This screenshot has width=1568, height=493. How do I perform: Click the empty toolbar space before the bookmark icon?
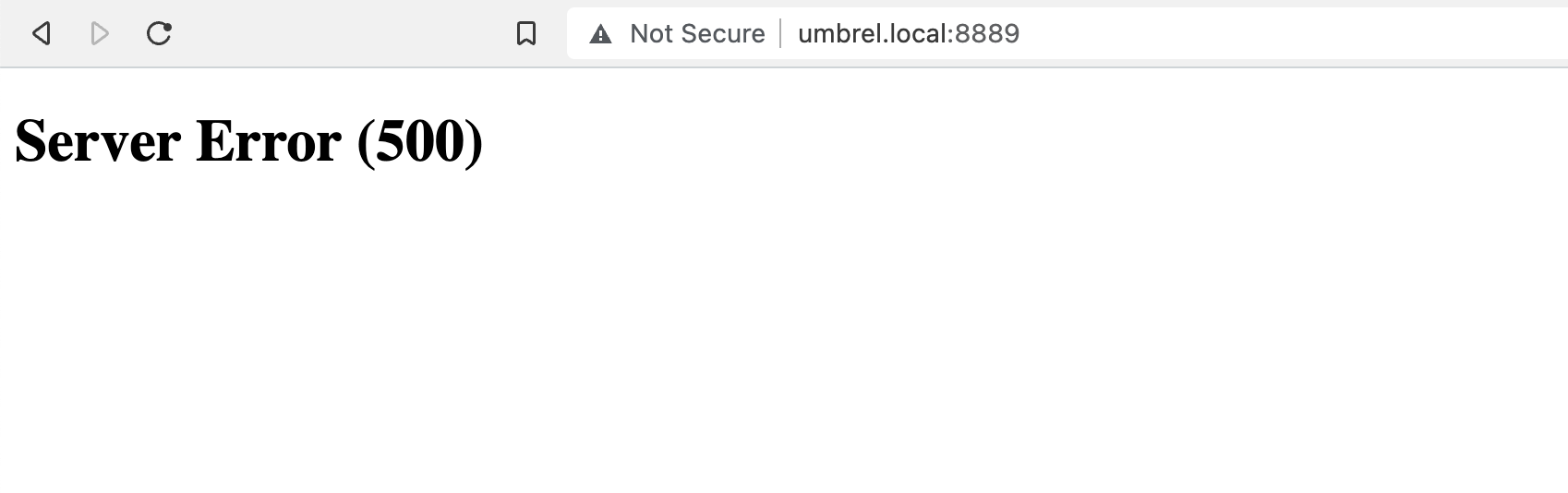(342, 34)
